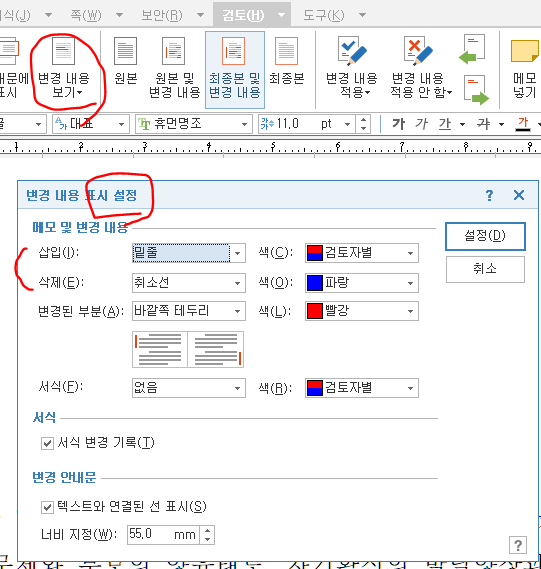The image size is (541, 569).
Task: Click the help question mark in dialog title
Action: click(489, 195)
